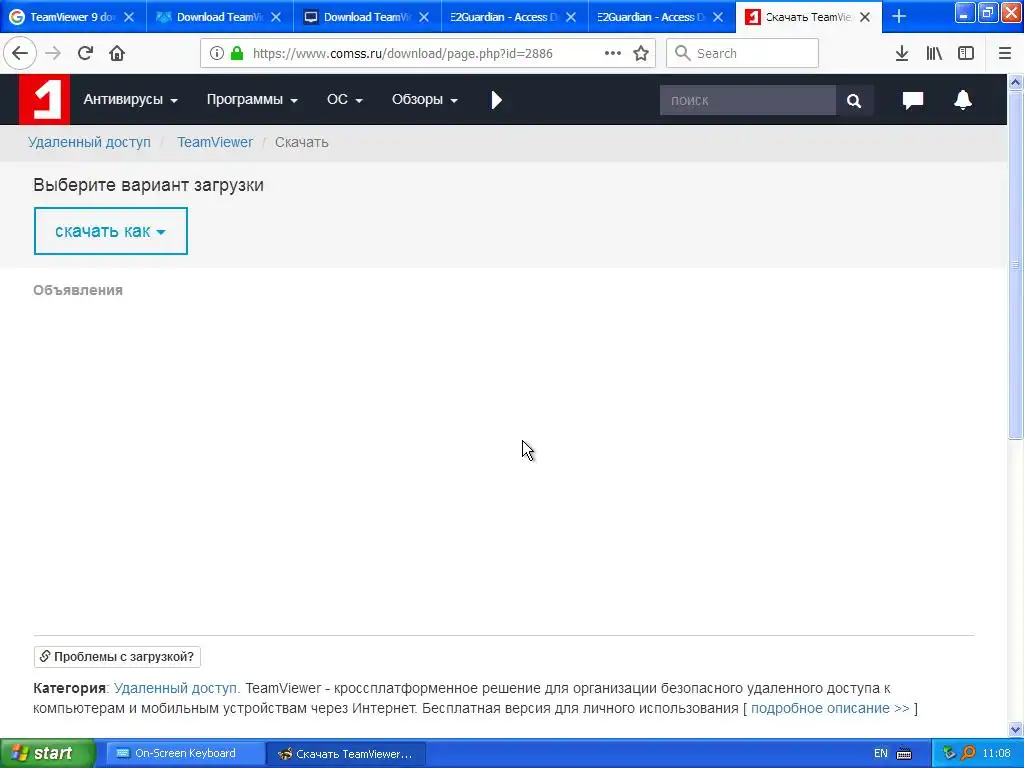Click the play arrow in the site navbar
Image resolution: width=1024 pixels, height=768 pixels.
click(x=496, y=100)
